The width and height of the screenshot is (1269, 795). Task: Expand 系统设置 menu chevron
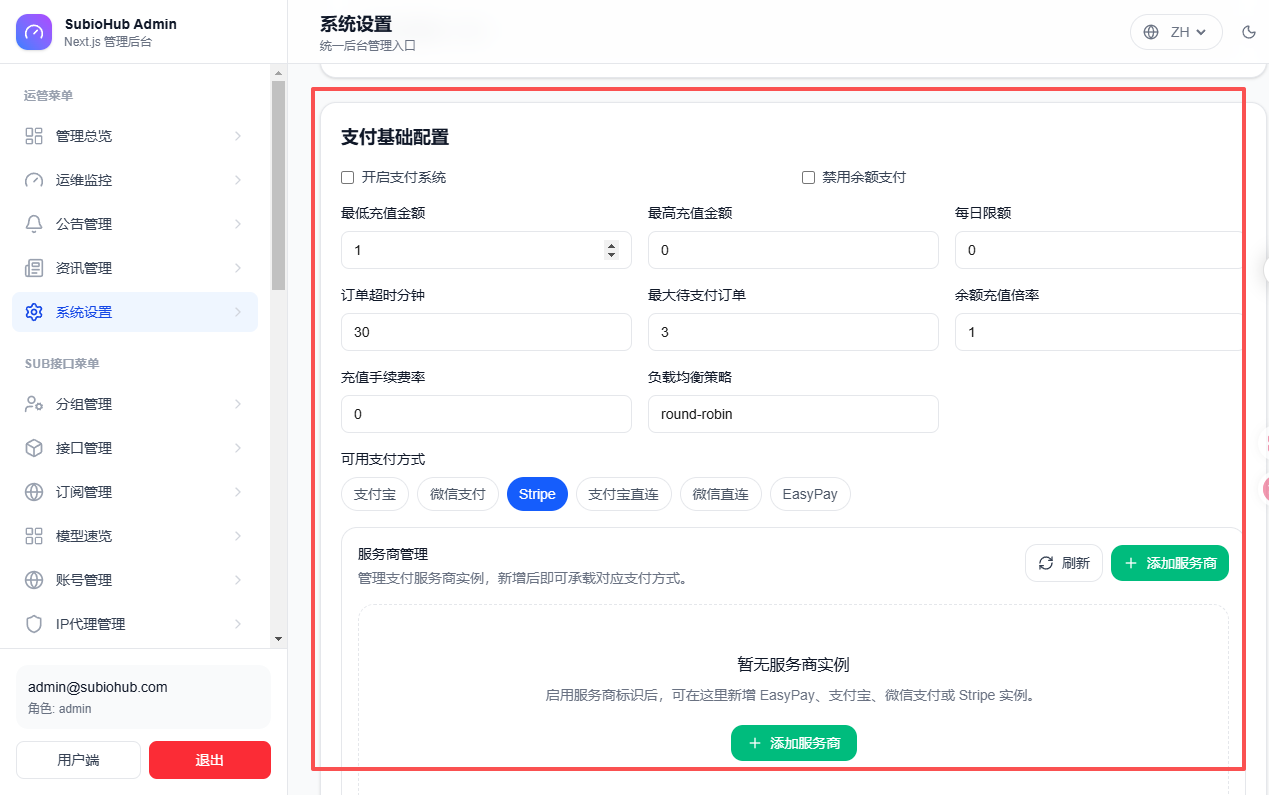pyautogui.click(x=238, y=312)
